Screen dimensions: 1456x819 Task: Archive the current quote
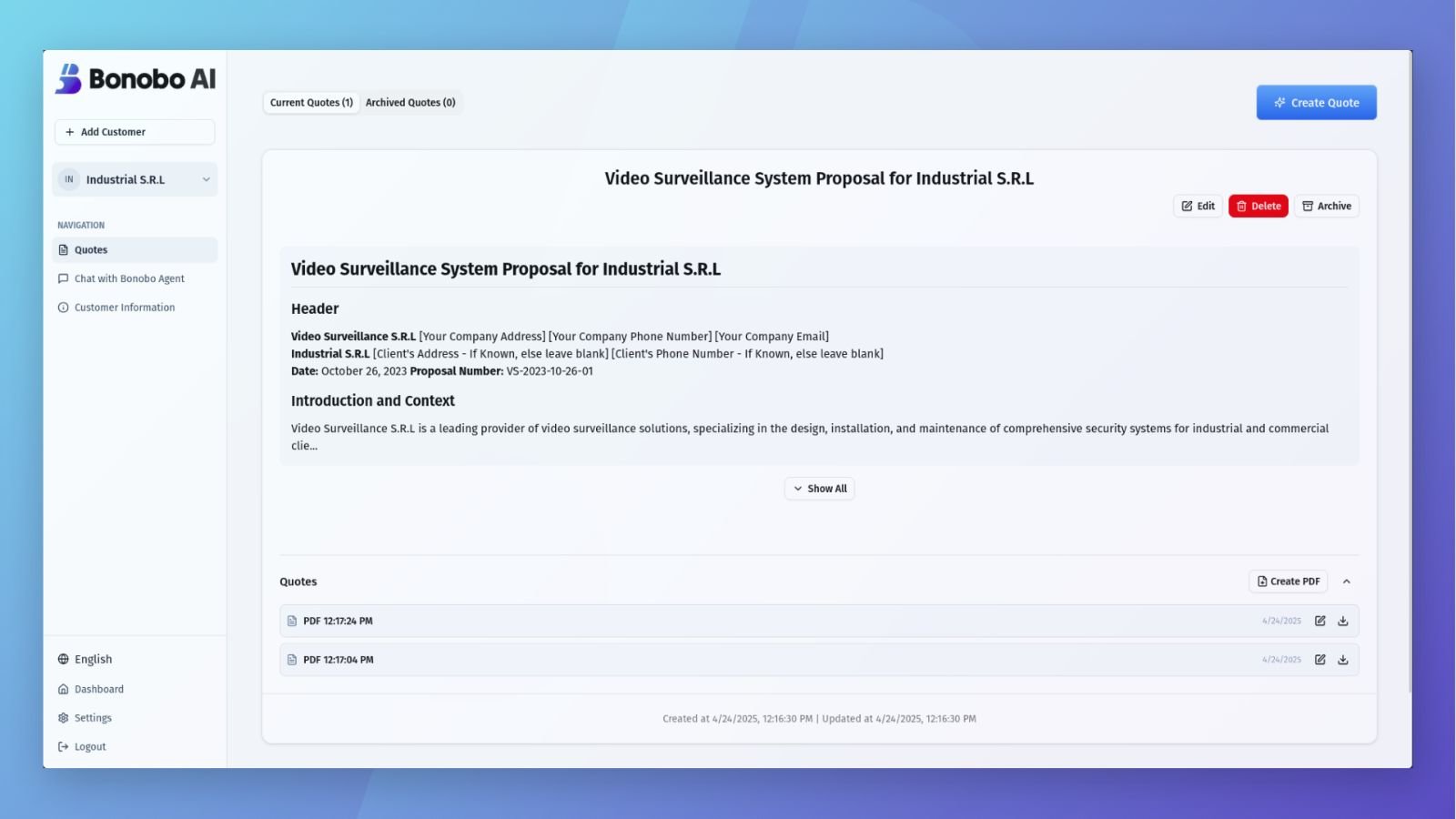[1326, 206]
